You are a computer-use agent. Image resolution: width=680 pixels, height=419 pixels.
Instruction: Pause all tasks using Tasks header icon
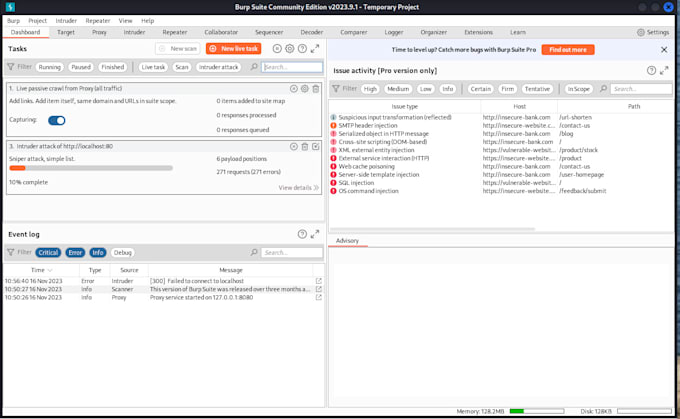277,49
